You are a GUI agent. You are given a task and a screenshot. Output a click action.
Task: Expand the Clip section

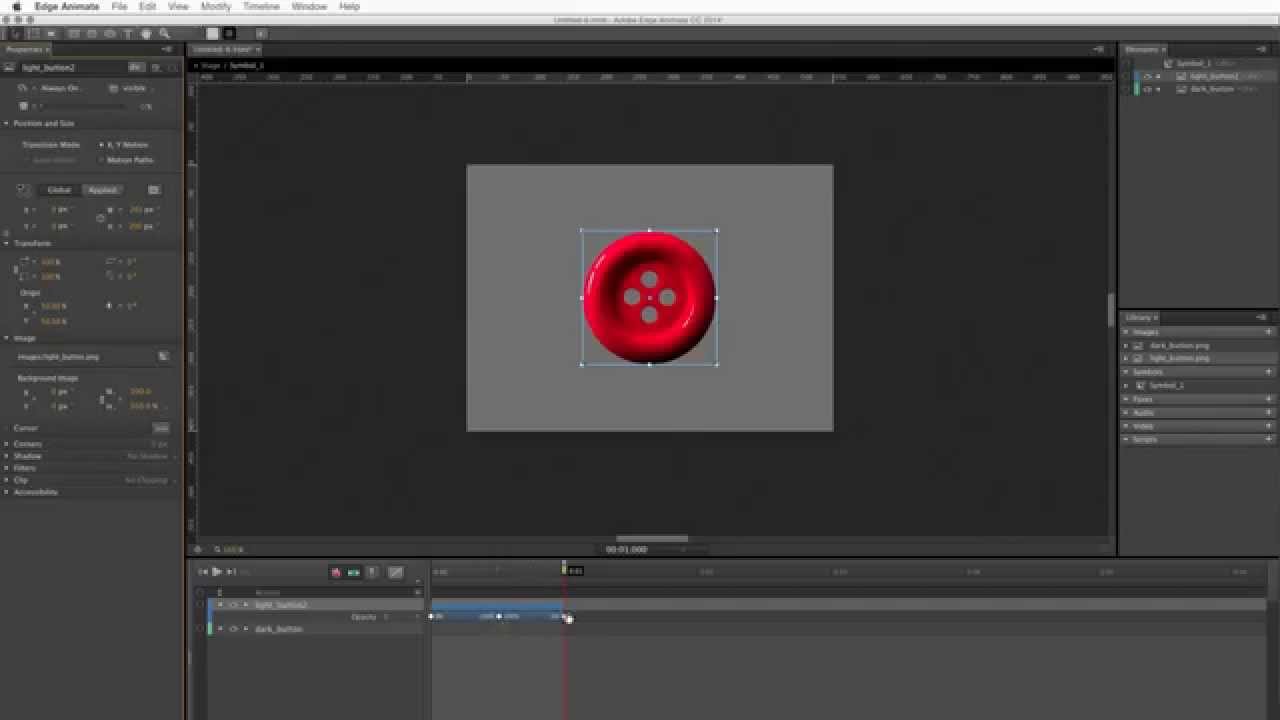(x=7, y=480)
